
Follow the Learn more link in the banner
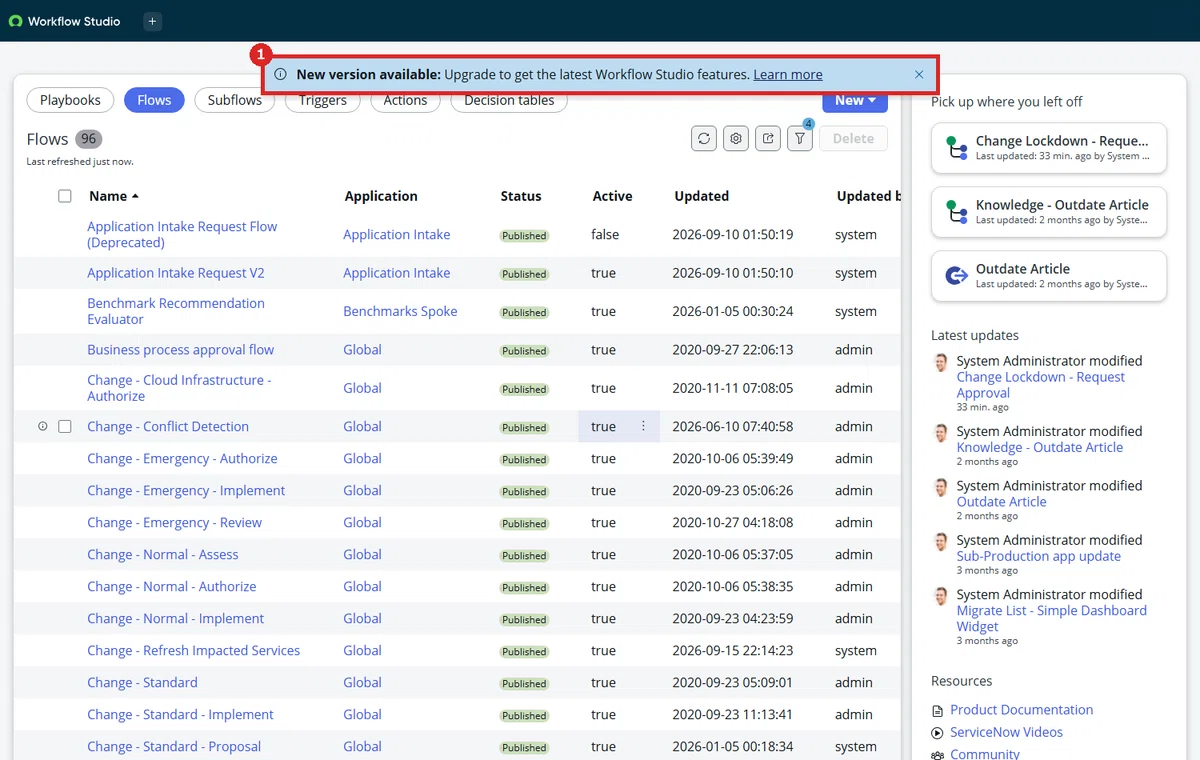788,75
